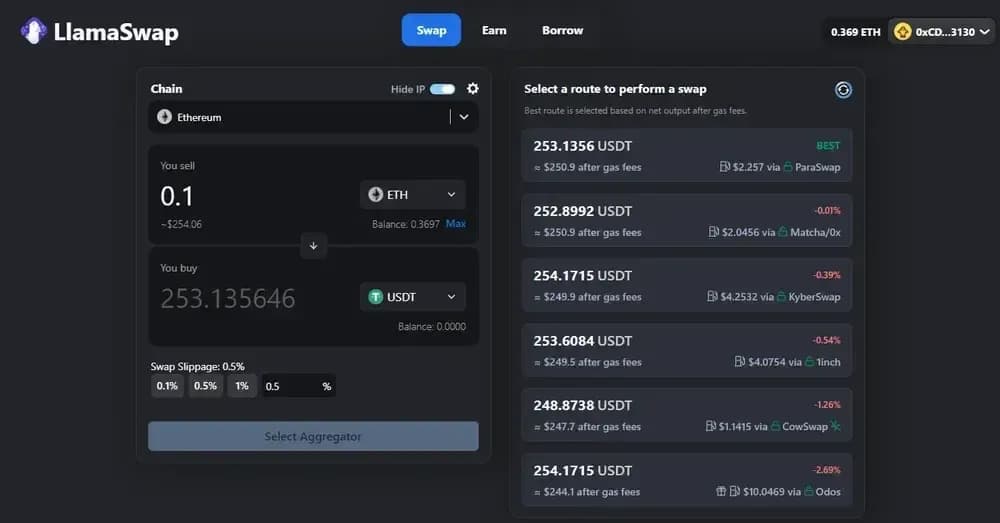Choose the KyberSwap route card
Image resolution: width=1000 pixels, height=523 pixels.
[x=686, y=285]
